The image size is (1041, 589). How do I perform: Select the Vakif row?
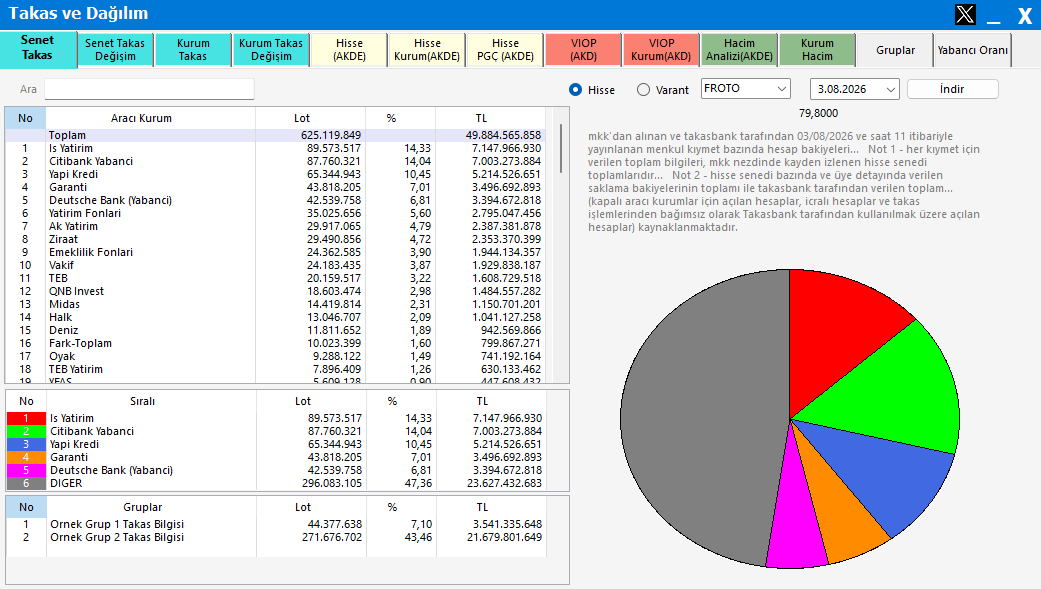coord(276,265)
